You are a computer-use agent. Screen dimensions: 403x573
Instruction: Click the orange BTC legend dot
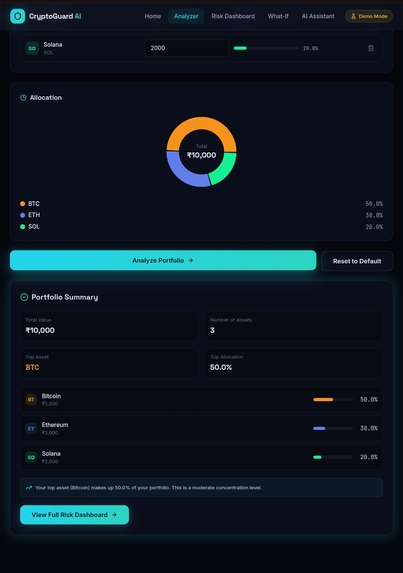(x=23, y=204)
